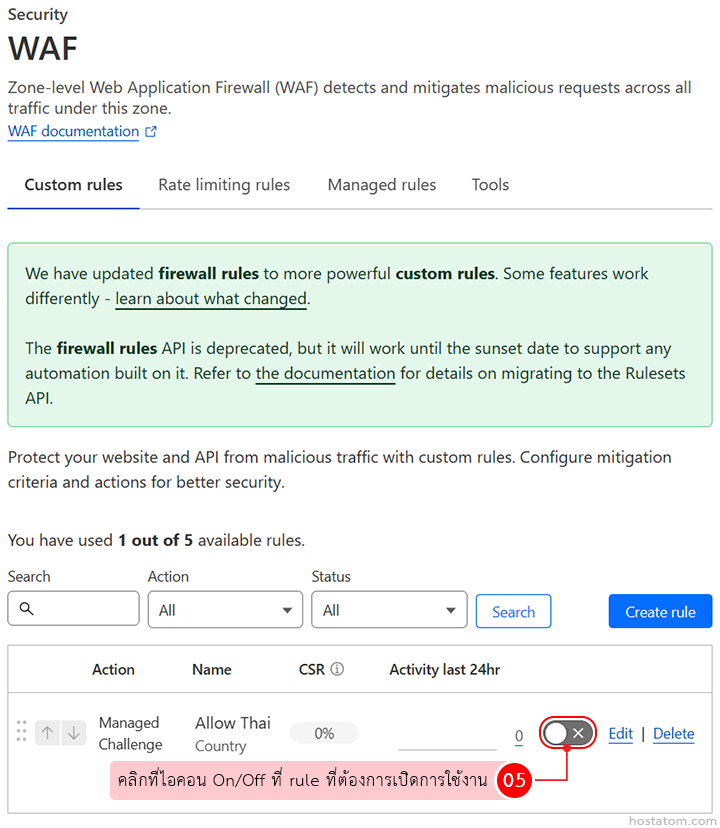Image resolution: width=720 pixels, height=828 pixels.
Task: Click the Search button
Action: 513,612
